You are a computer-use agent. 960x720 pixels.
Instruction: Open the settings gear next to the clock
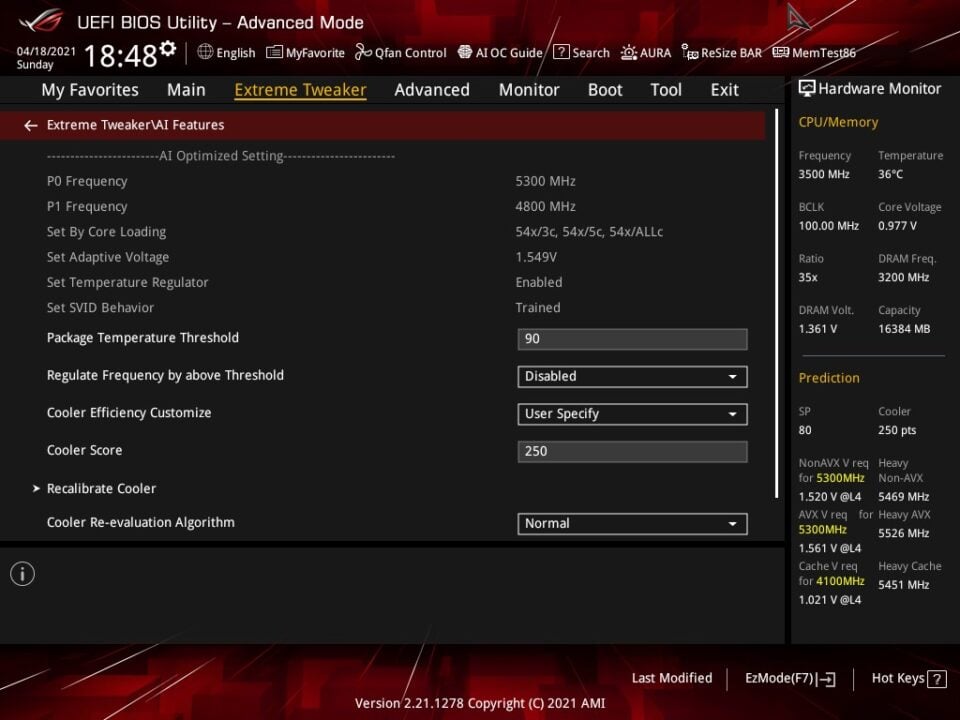pos(168,50)
